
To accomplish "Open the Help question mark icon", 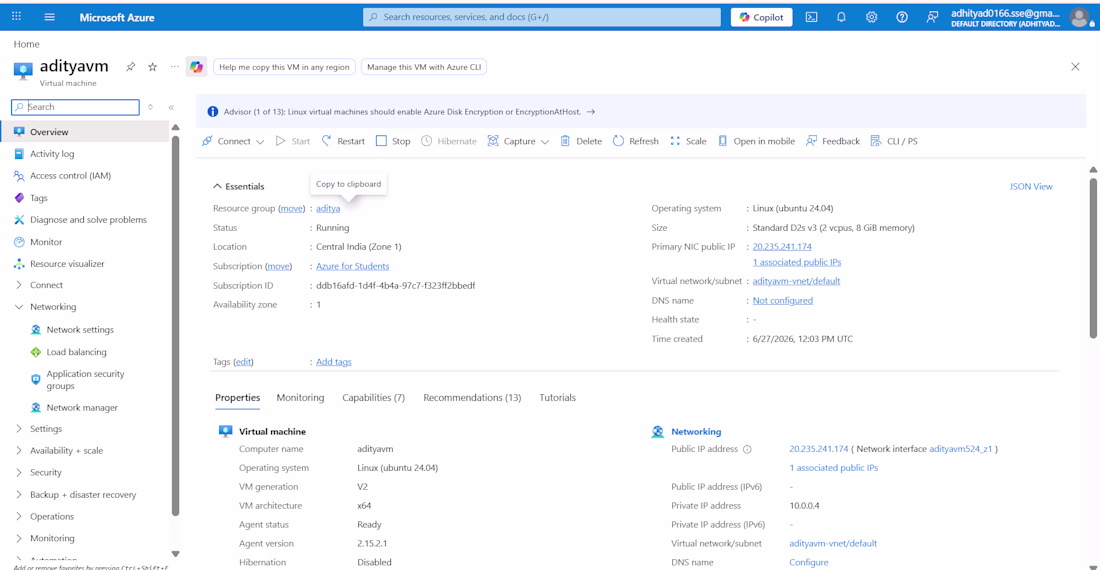I will coord(901,17).
